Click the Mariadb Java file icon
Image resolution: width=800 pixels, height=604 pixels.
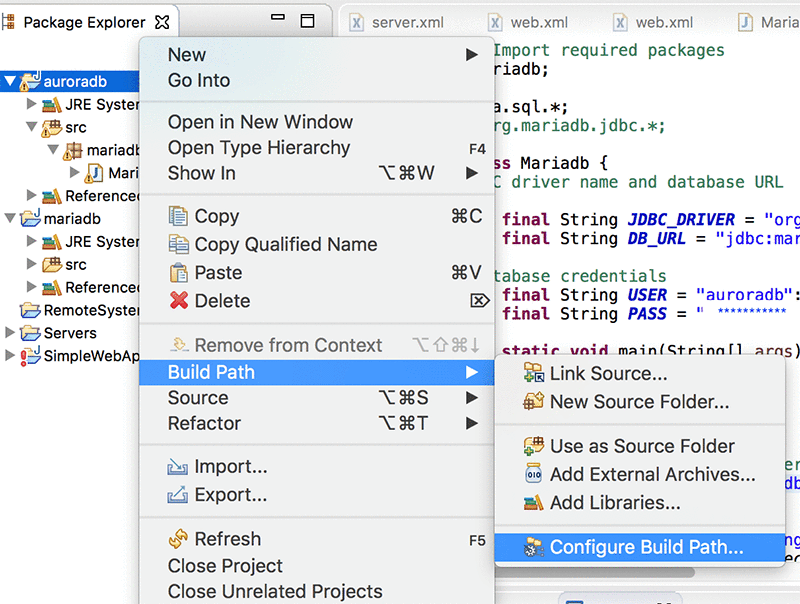tap(94, 173)
